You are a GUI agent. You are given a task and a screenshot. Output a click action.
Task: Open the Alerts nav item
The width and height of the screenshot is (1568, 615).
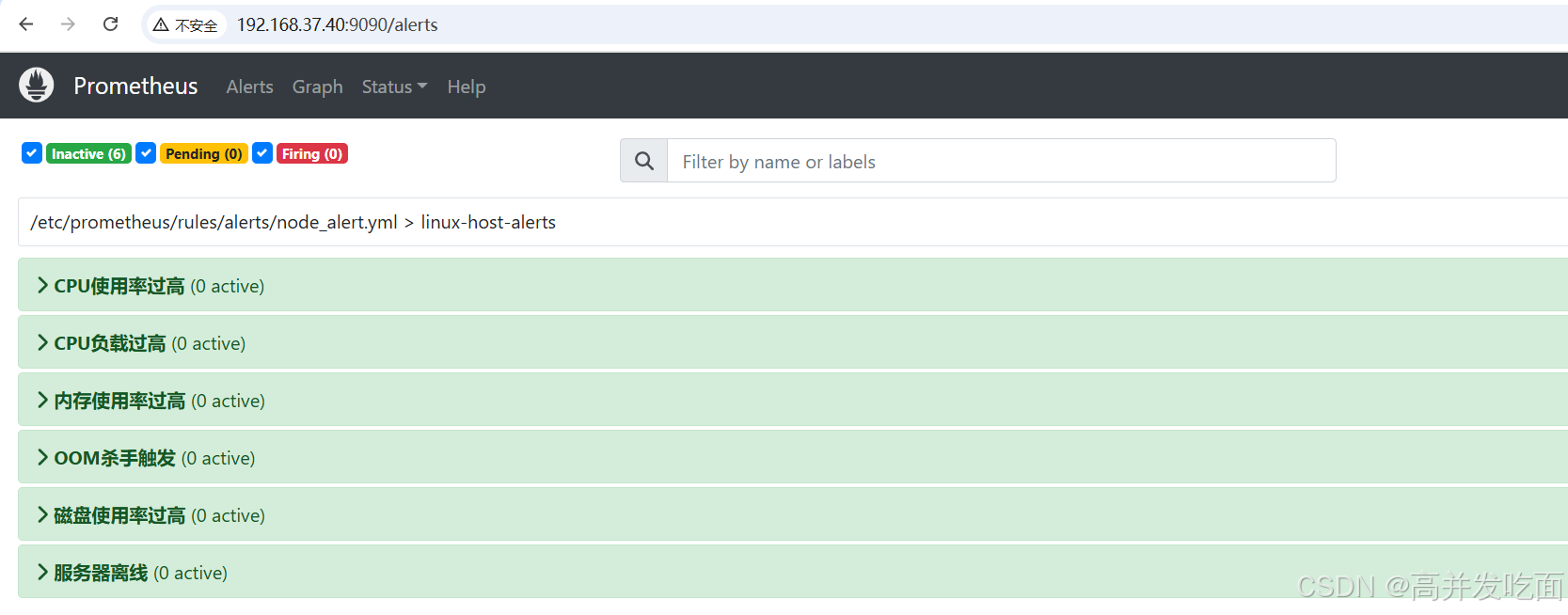250,87
